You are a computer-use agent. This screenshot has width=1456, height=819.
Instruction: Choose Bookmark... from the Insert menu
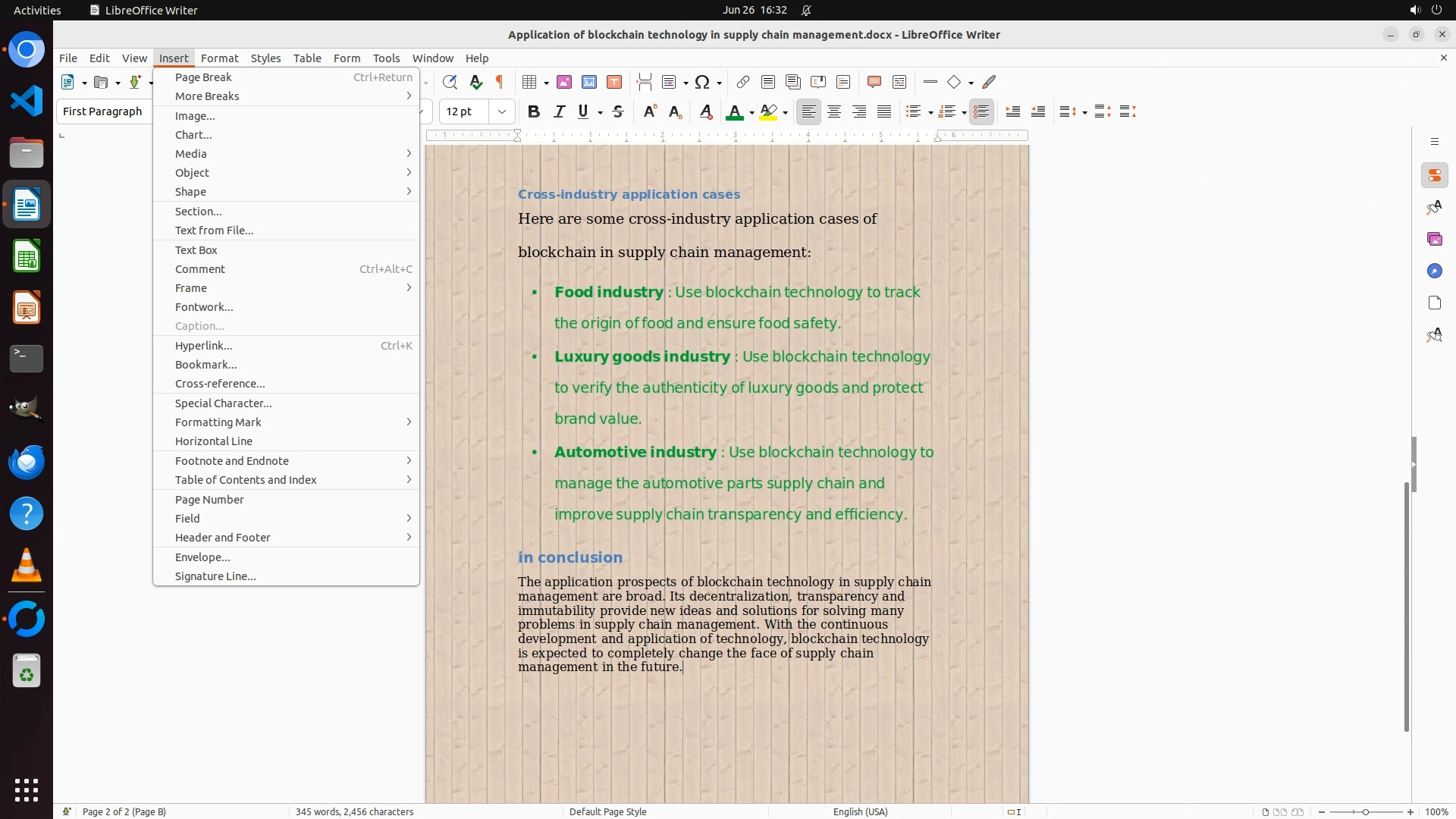tap(206, 365)
